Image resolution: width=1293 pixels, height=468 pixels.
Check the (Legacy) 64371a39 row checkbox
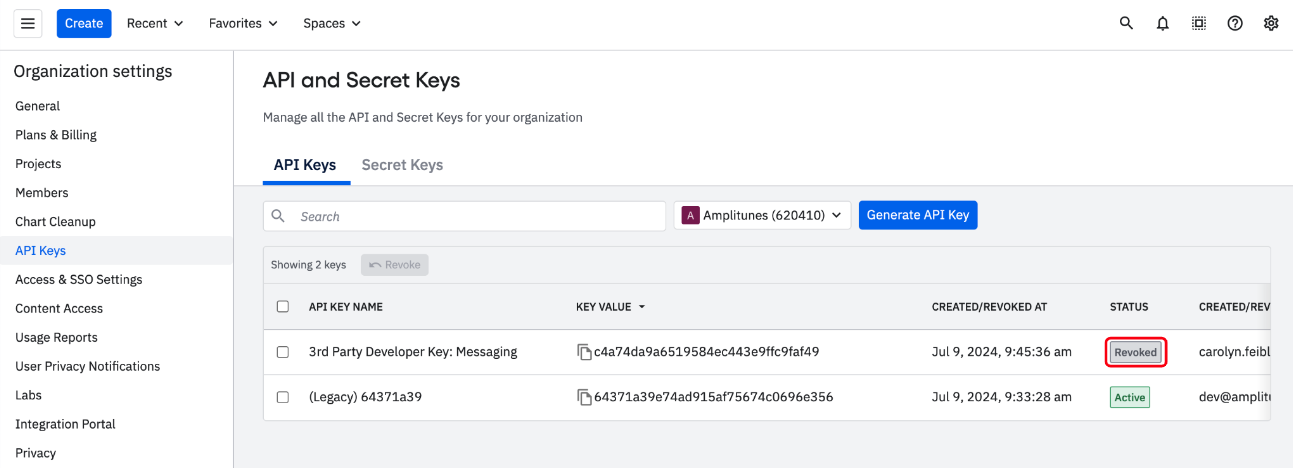coord(283,397)
